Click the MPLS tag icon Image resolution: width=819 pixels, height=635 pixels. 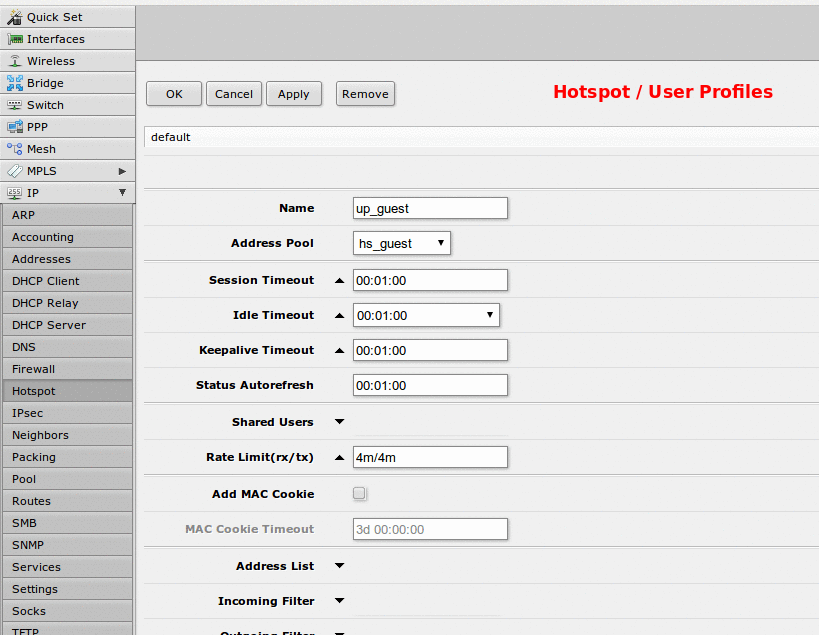click(x=15, y=171)
